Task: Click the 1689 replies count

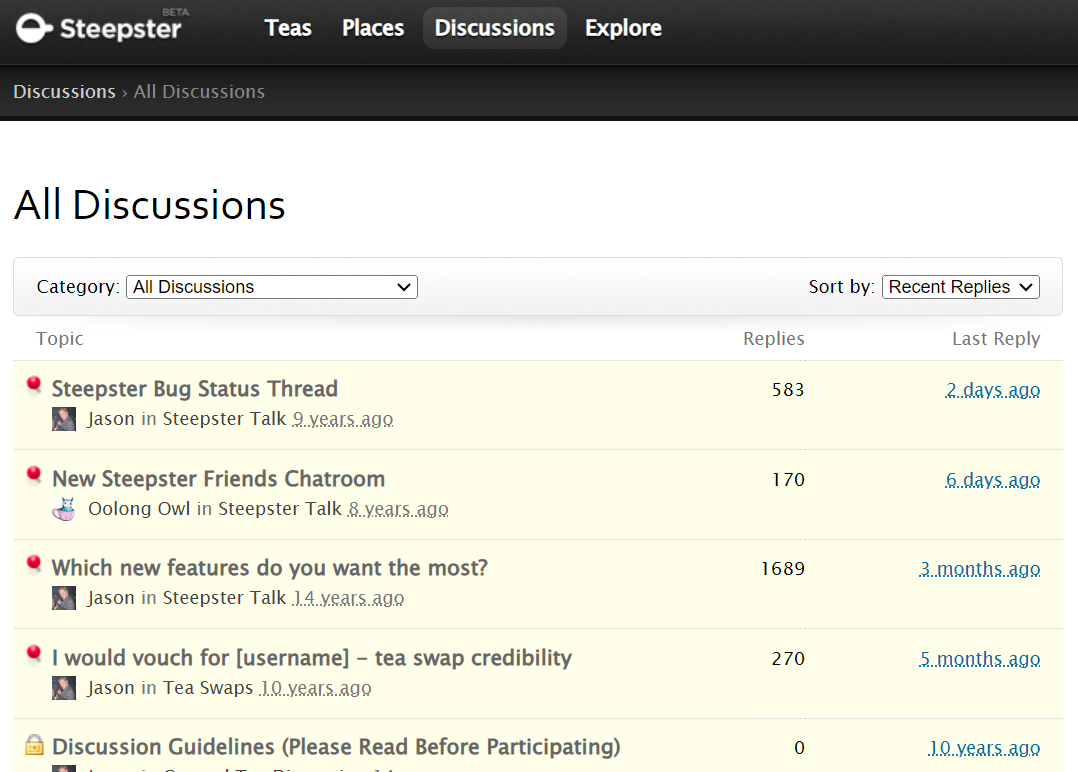Action: tap(782, 569)
